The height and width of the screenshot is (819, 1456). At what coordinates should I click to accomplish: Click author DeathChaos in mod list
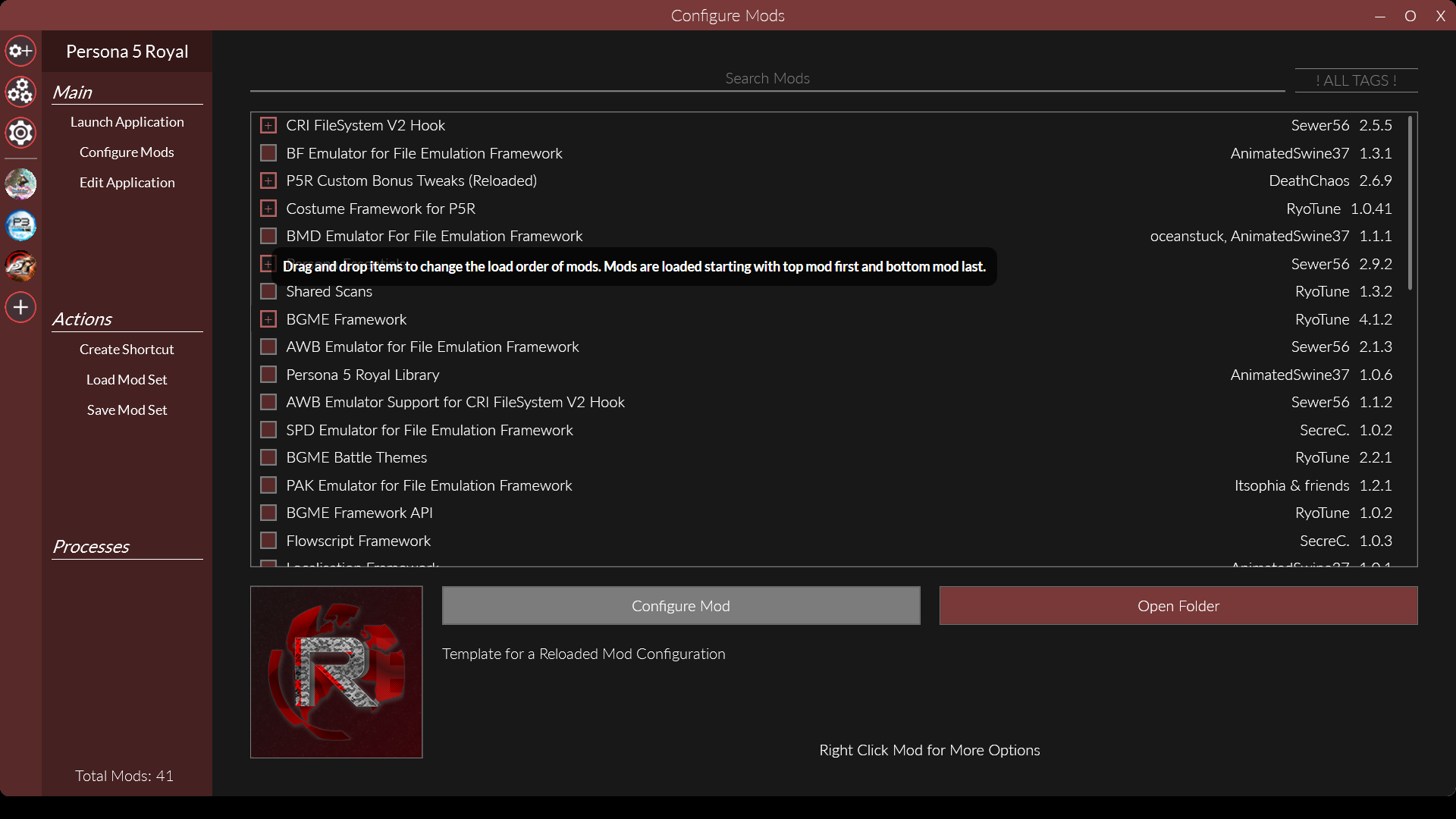(1309, 180)
